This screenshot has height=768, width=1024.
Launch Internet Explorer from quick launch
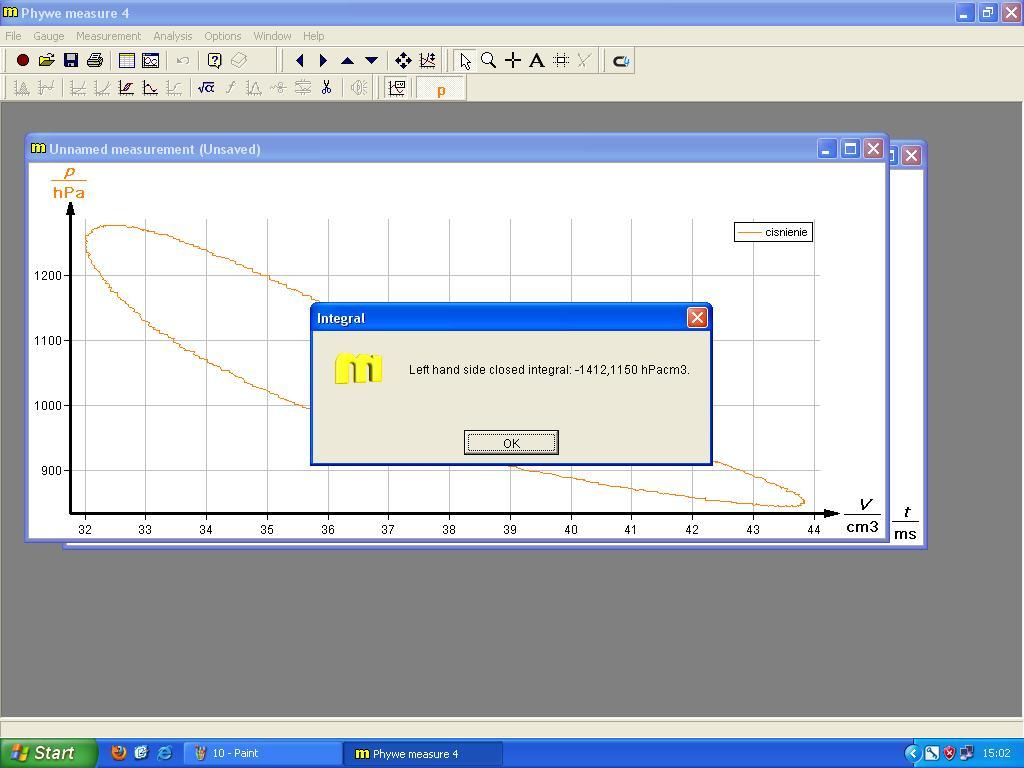165,752
